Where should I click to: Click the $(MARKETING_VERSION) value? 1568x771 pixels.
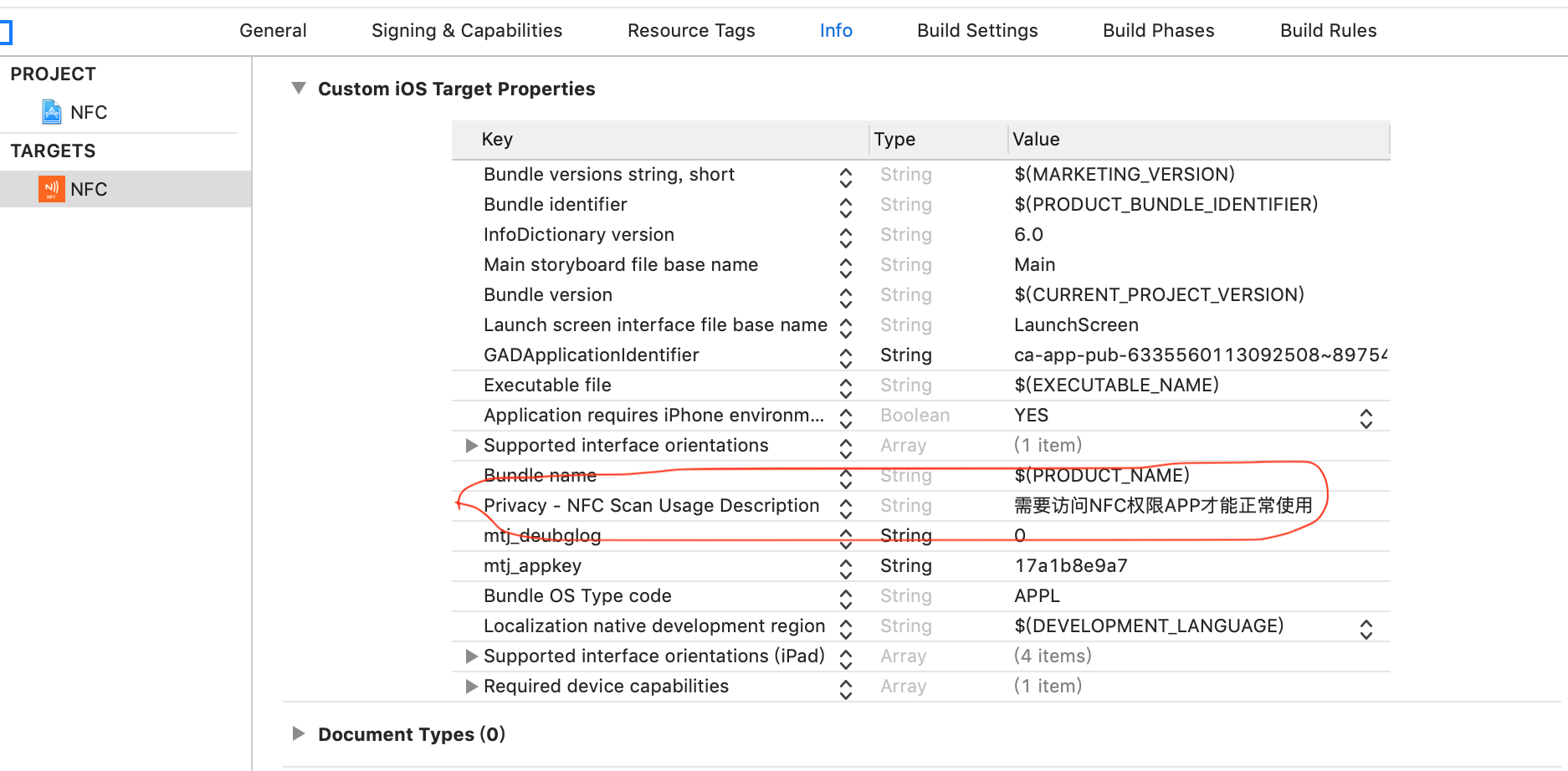(1125, 174)
